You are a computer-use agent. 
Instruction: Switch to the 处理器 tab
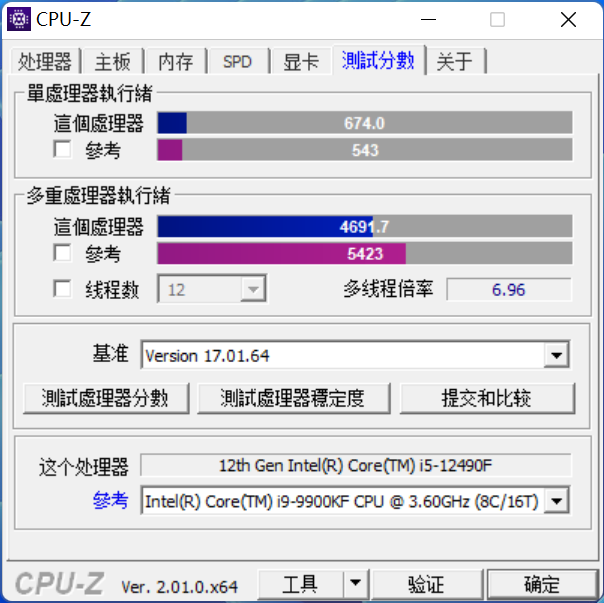(45, 61)
